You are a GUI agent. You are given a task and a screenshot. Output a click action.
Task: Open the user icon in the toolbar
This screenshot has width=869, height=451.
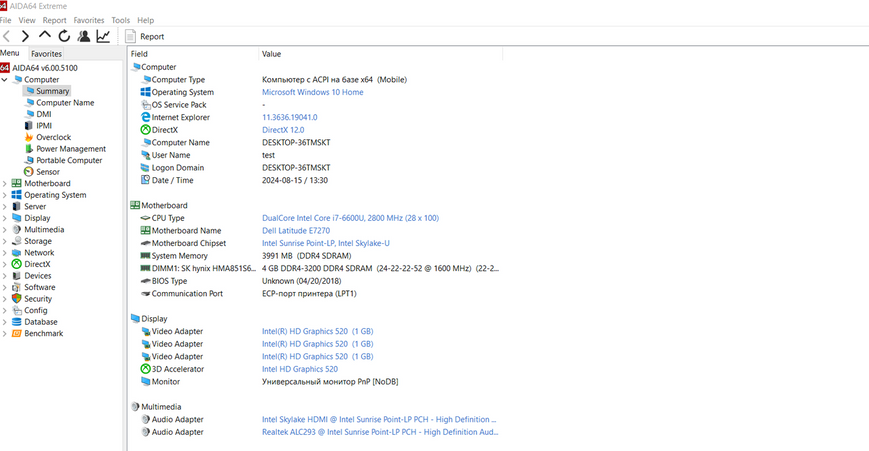click(x=84, y=37)
